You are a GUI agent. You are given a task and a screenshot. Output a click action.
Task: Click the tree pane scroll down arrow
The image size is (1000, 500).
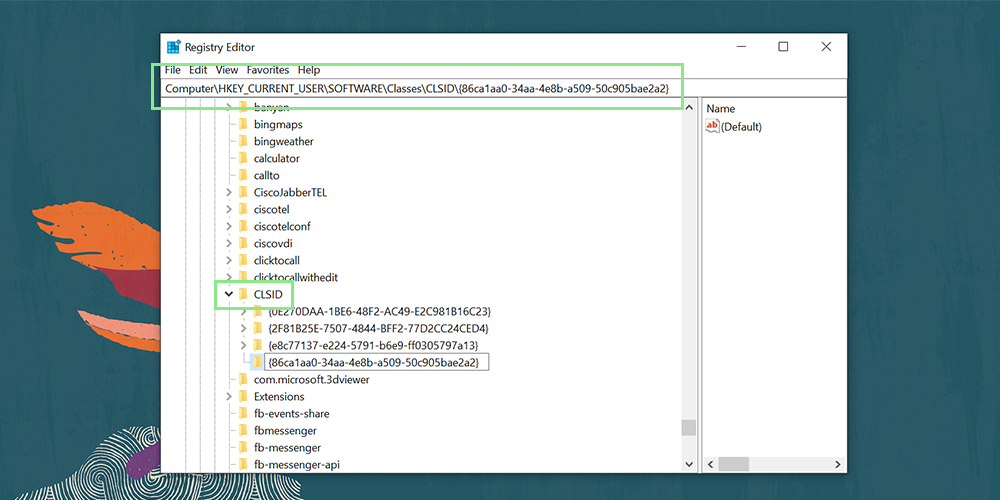(688, 464)
